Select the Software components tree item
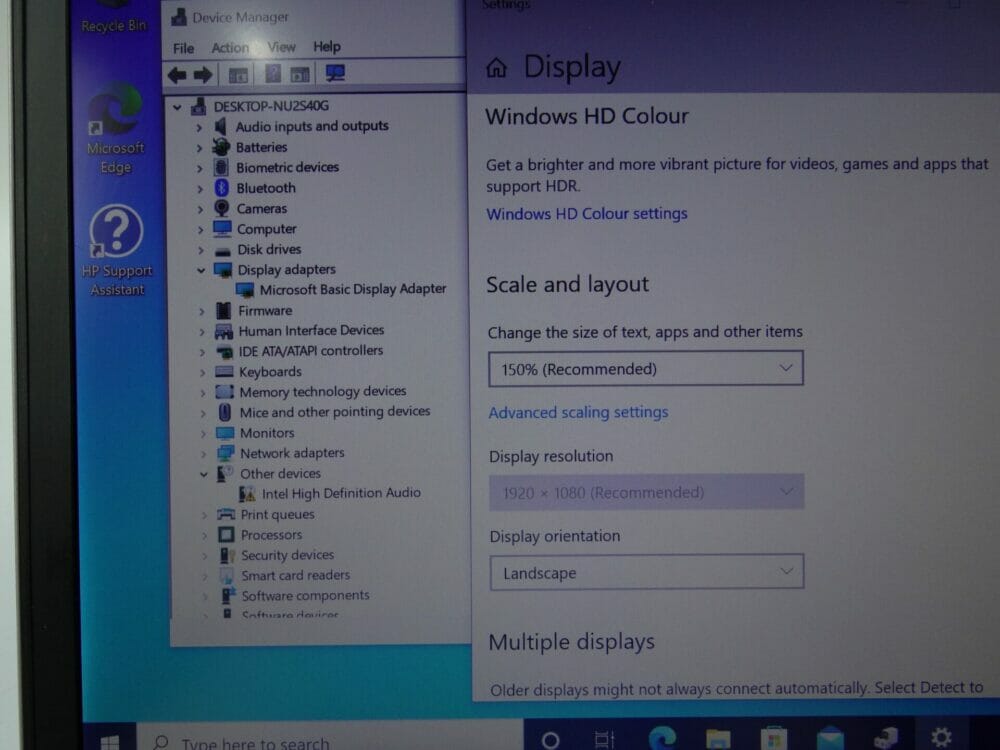Screen dimensions: 1000x750 tap(305, 596)
